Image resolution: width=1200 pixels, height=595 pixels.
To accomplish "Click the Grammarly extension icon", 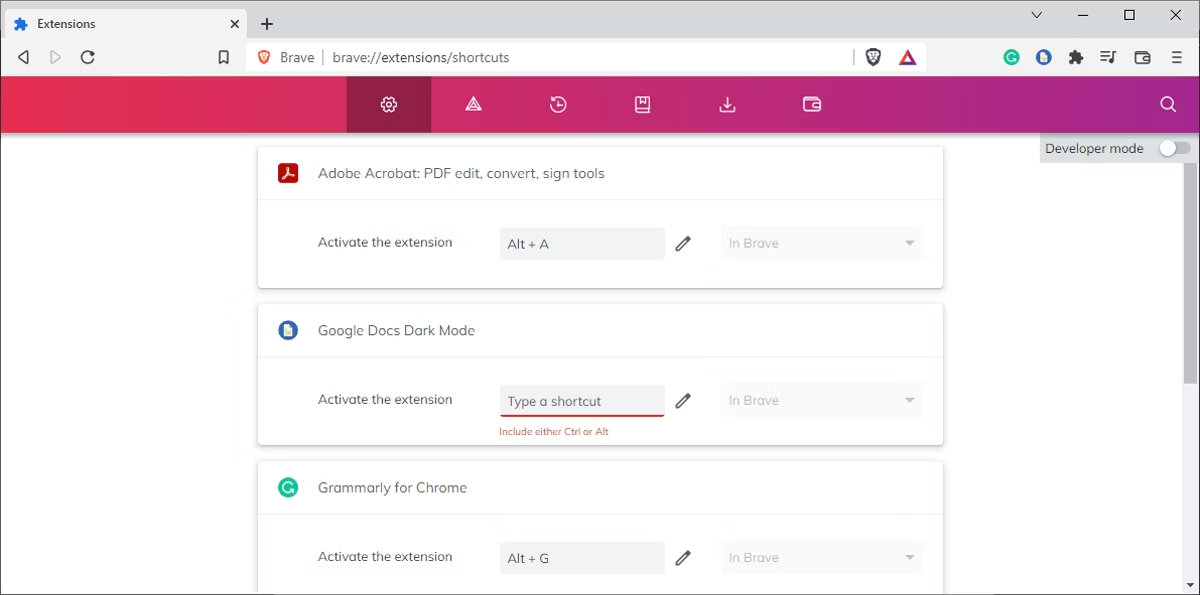I will [x=1011, y=57].
